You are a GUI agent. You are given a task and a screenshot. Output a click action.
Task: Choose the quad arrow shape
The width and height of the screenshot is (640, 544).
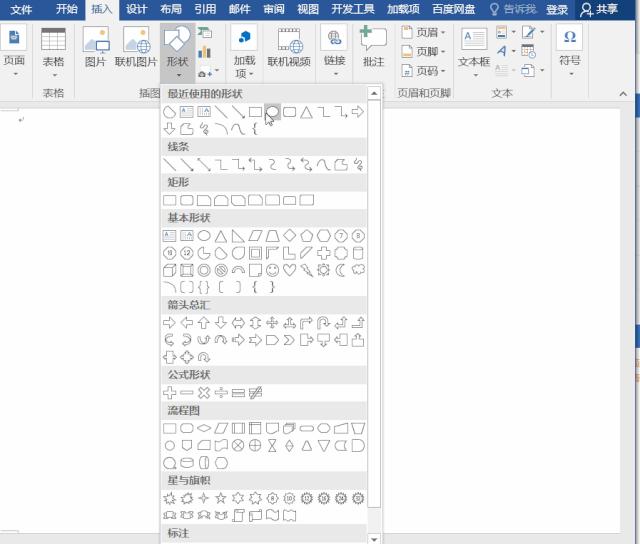(x=272, y=323)
